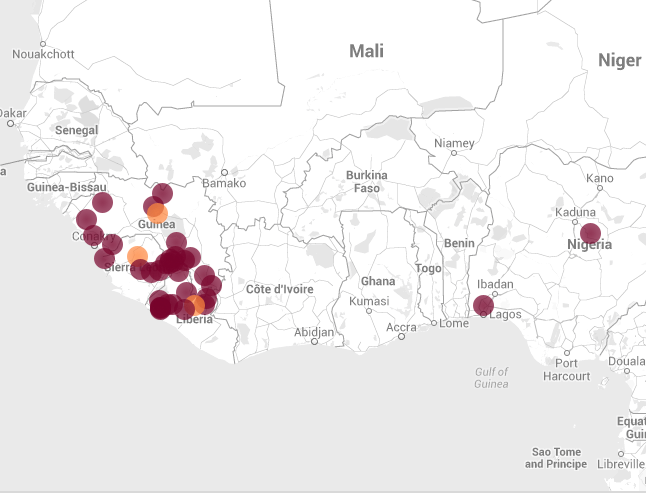Viewport: 646px width, 493px height.
Task: Click the Gulf of Guinea label
Action: click(491, 377)
